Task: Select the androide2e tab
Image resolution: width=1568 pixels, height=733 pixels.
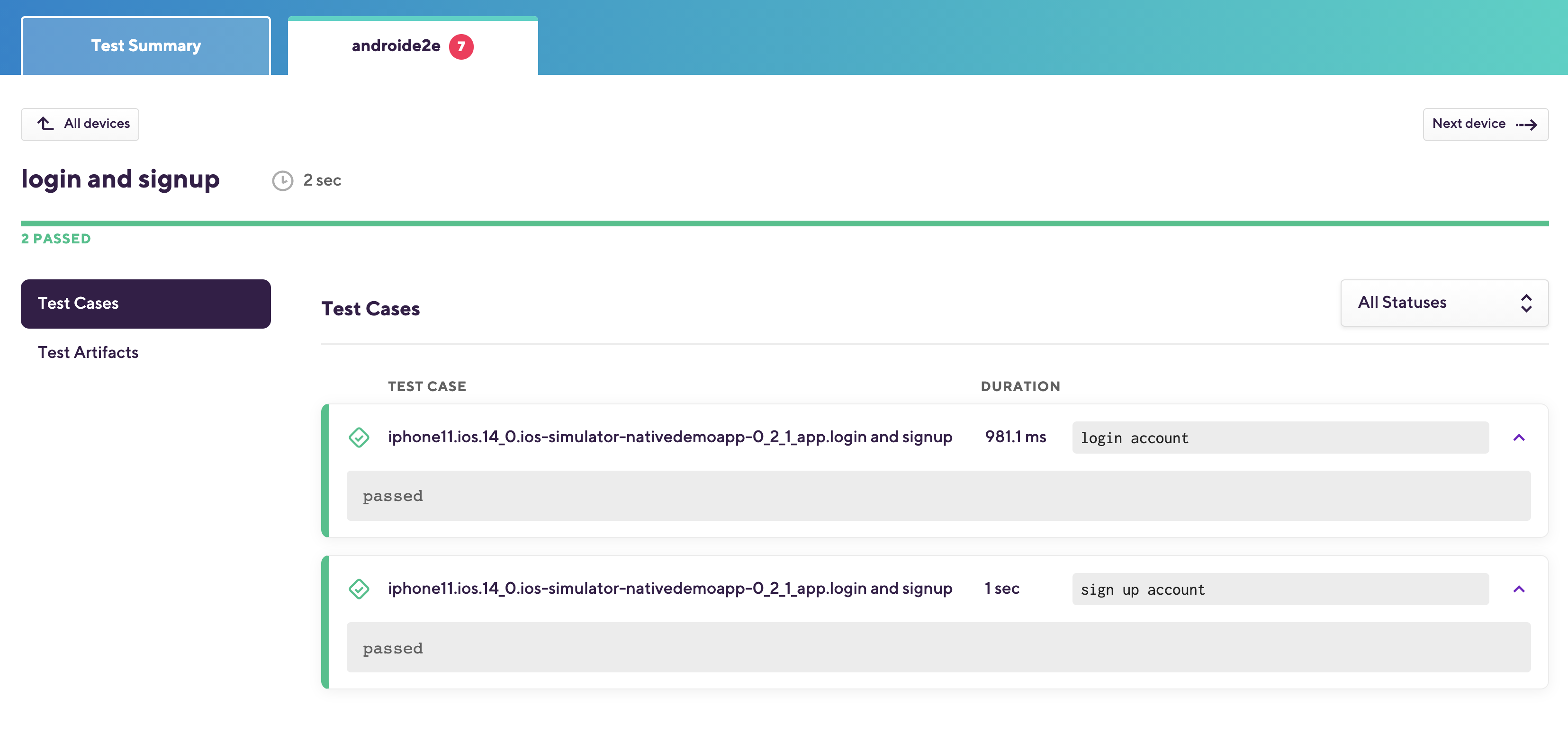Action: 396,46
